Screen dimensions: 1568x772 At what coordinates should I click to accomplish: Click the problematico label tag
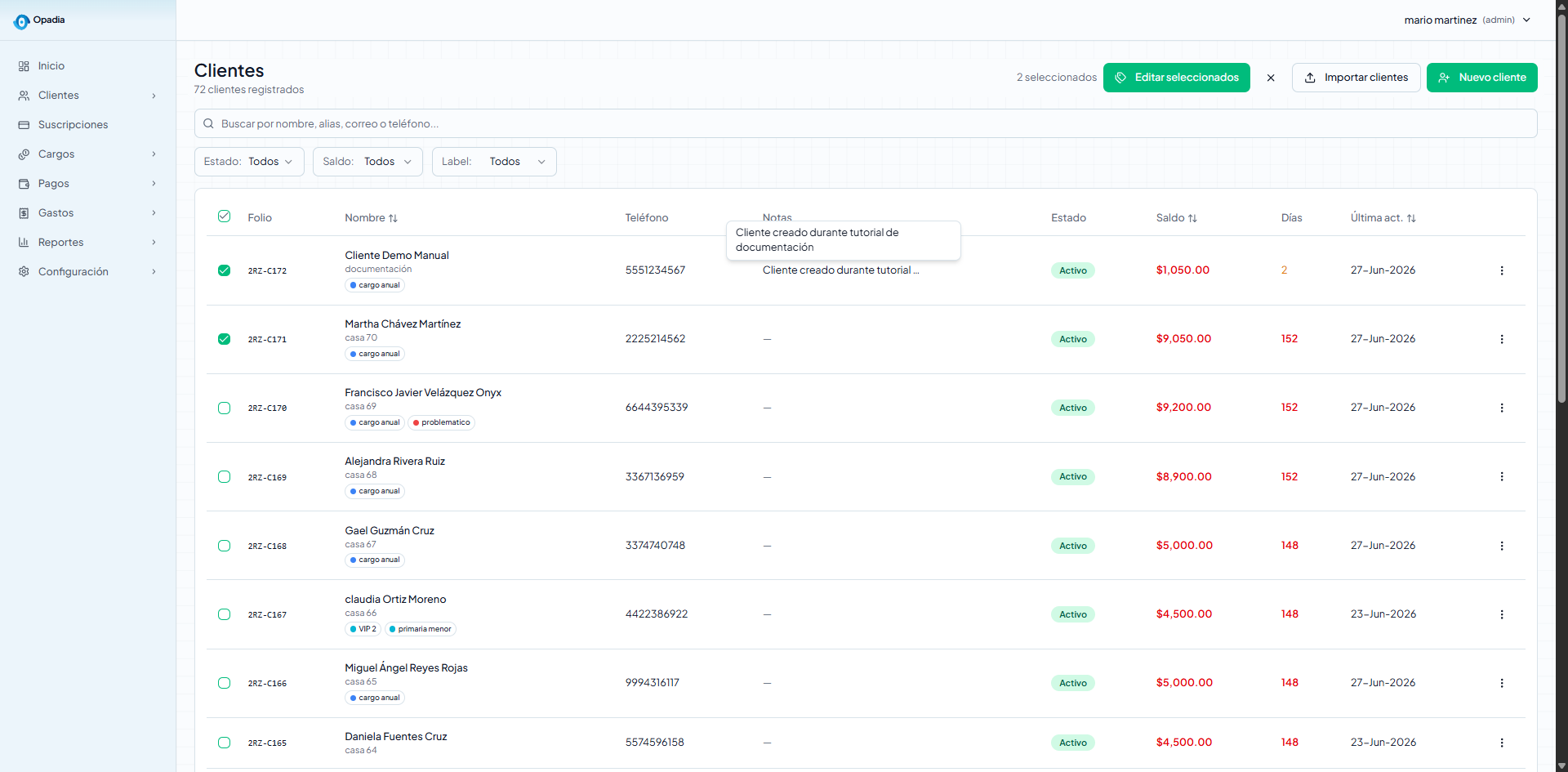(442, 423)
